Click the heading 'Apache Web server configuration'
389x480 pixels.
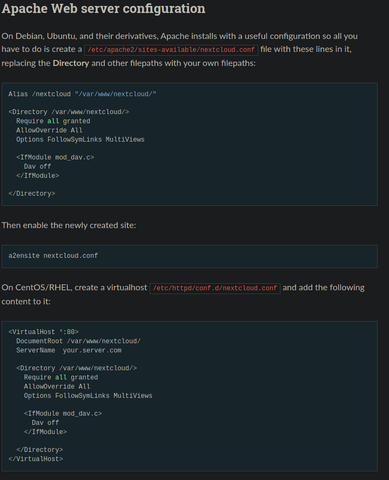tap(103, 9)
